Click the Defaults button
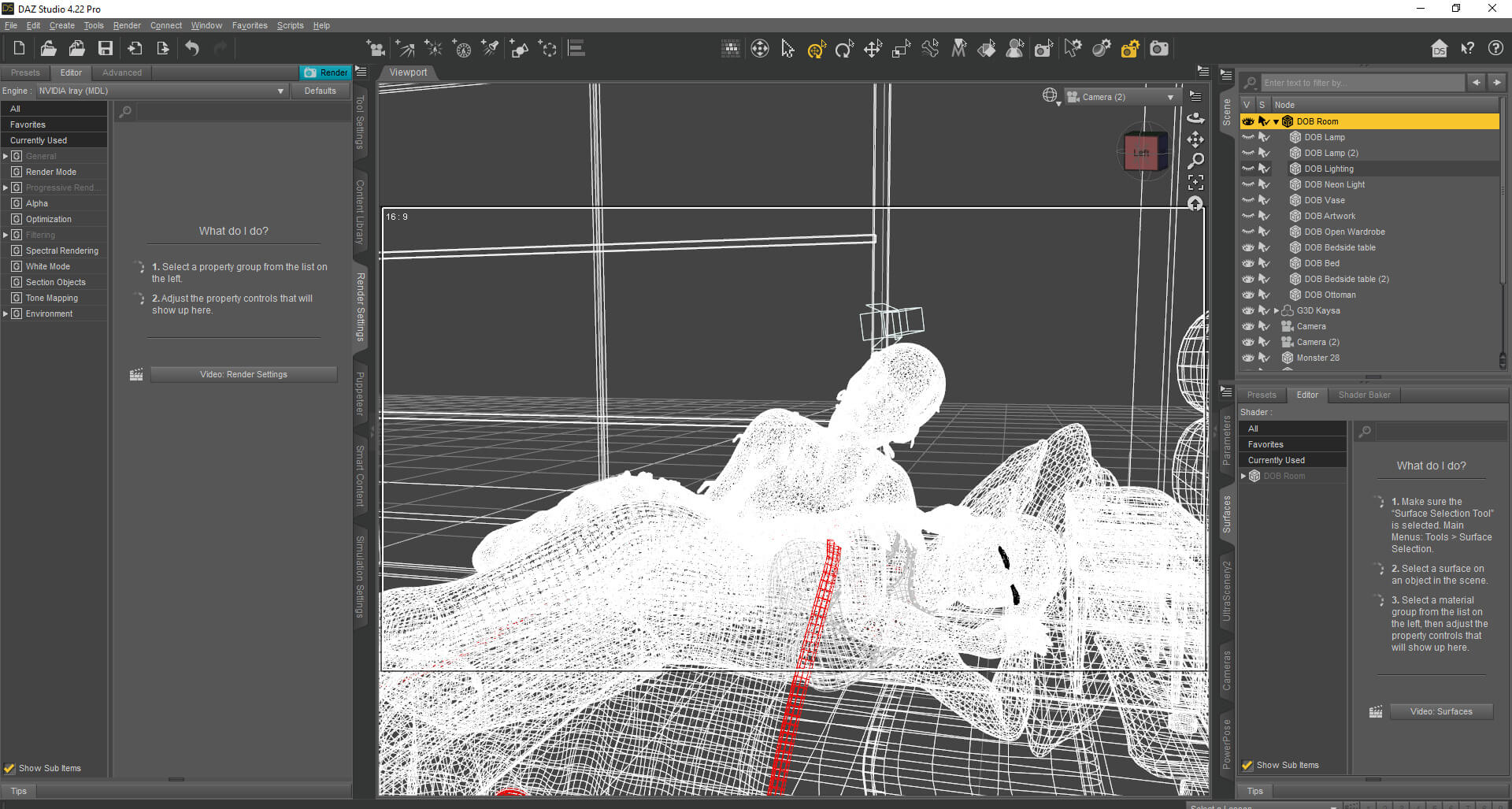Image resolution: width=1512 pixels, height=809 pixels. point(320,91)
